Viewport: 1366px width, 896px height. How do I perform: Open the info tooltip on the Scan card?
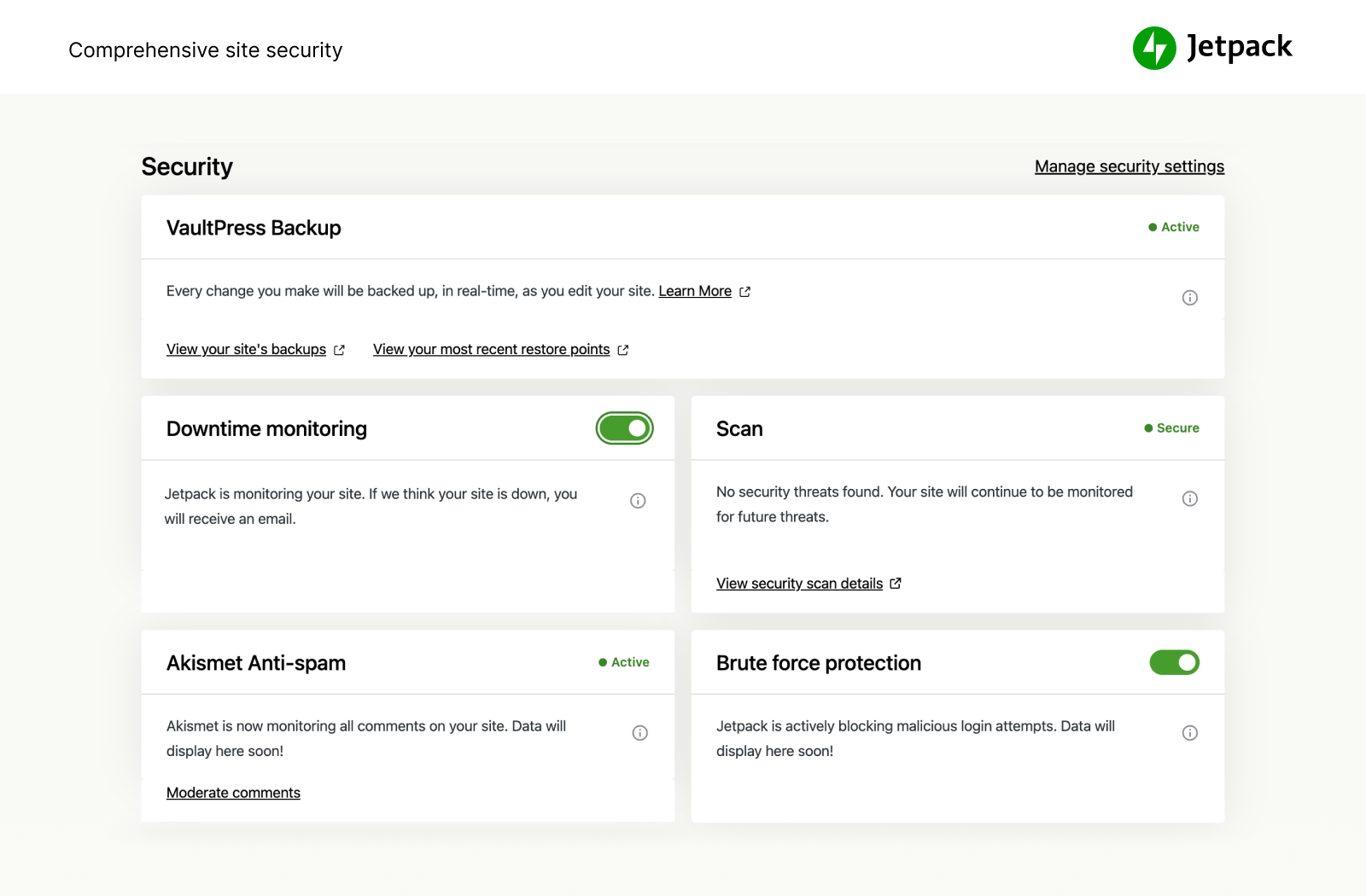(1189, 498)
